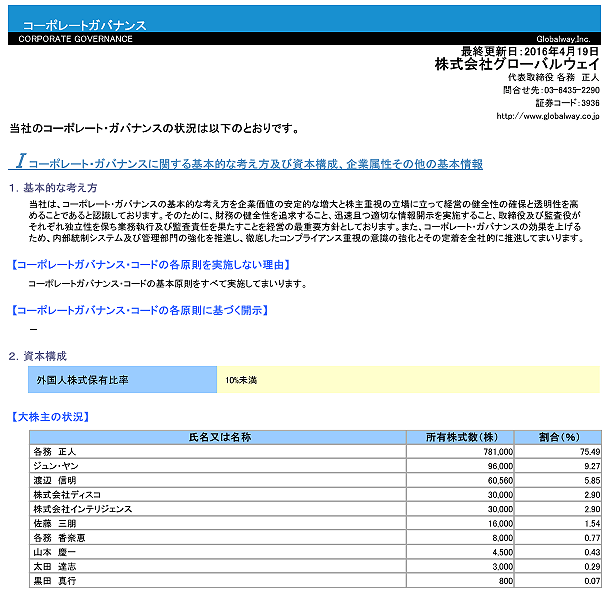This screenshot has width=608, height=597.
Task: Click the 氏名又は名称 column header
Action: tap(220, 437)
